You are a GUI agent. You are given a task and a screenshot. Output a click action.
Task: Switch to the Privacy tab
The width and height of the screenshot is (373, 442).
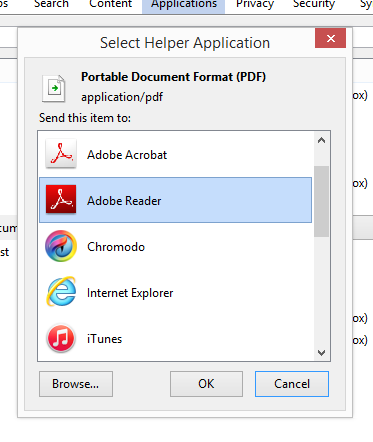click(x=255, y=5)
